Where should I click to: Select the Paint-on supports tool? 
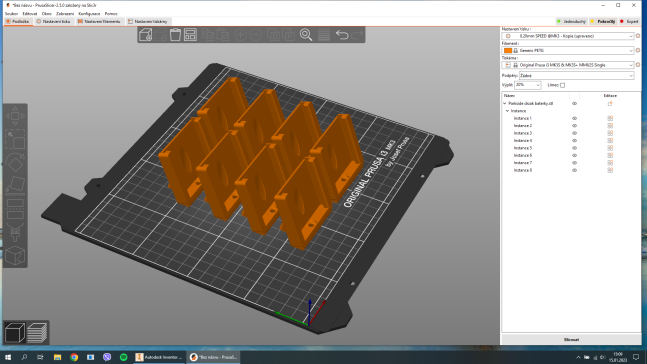15,232
